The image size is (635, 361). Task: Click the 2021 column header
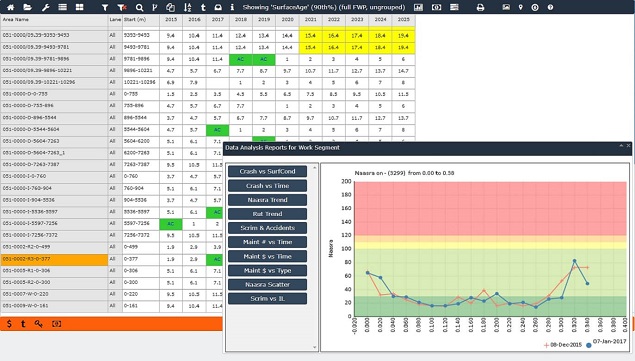(311, 20)
